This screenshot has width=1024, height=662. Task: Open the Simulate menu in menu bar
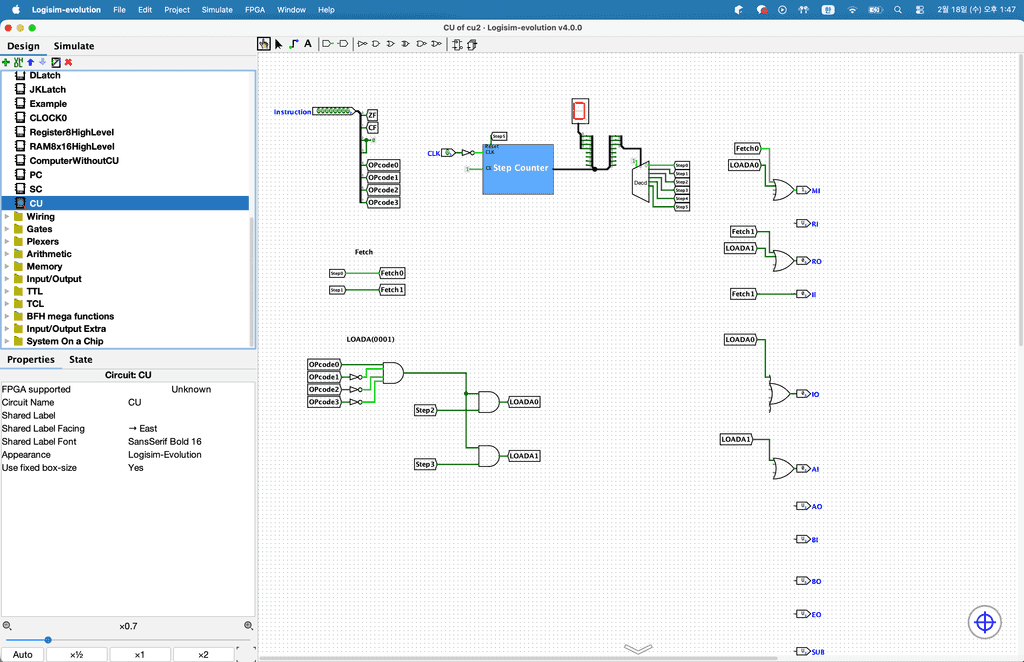pos(217,9)
